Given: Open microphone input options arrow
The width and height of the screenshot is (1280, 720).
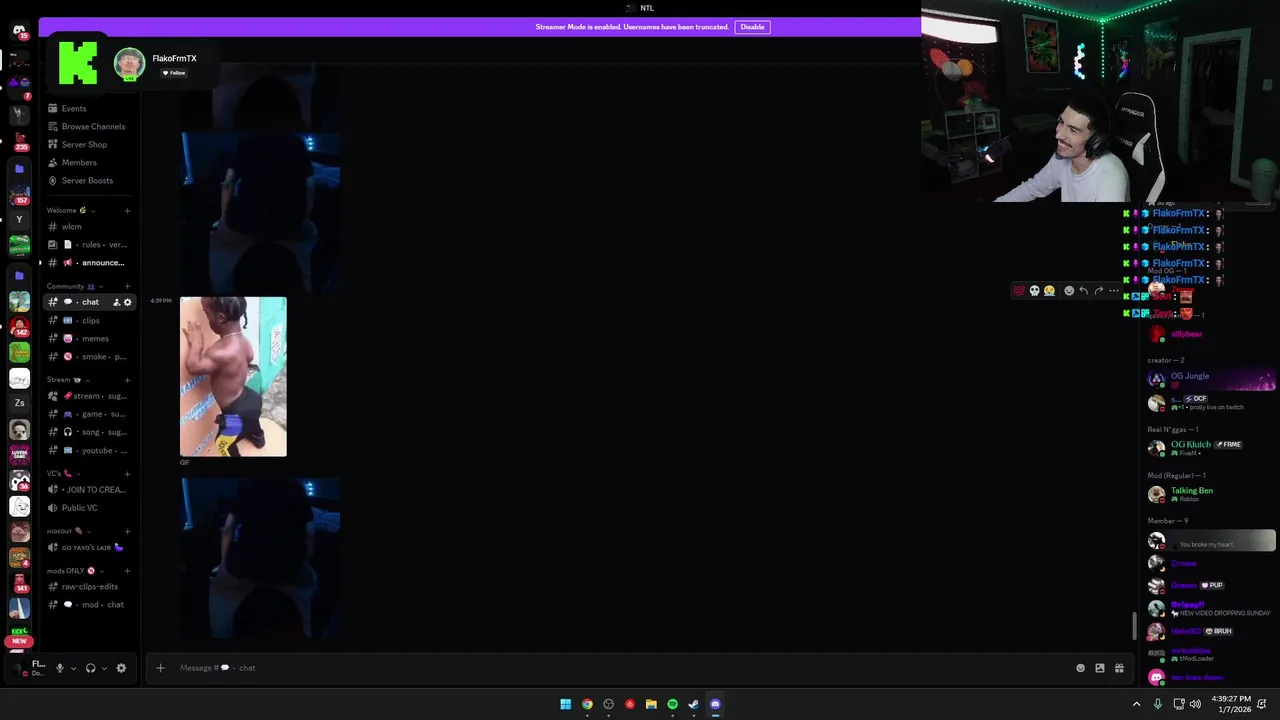Looking at the screenshot, I should (x=72, y=668).
